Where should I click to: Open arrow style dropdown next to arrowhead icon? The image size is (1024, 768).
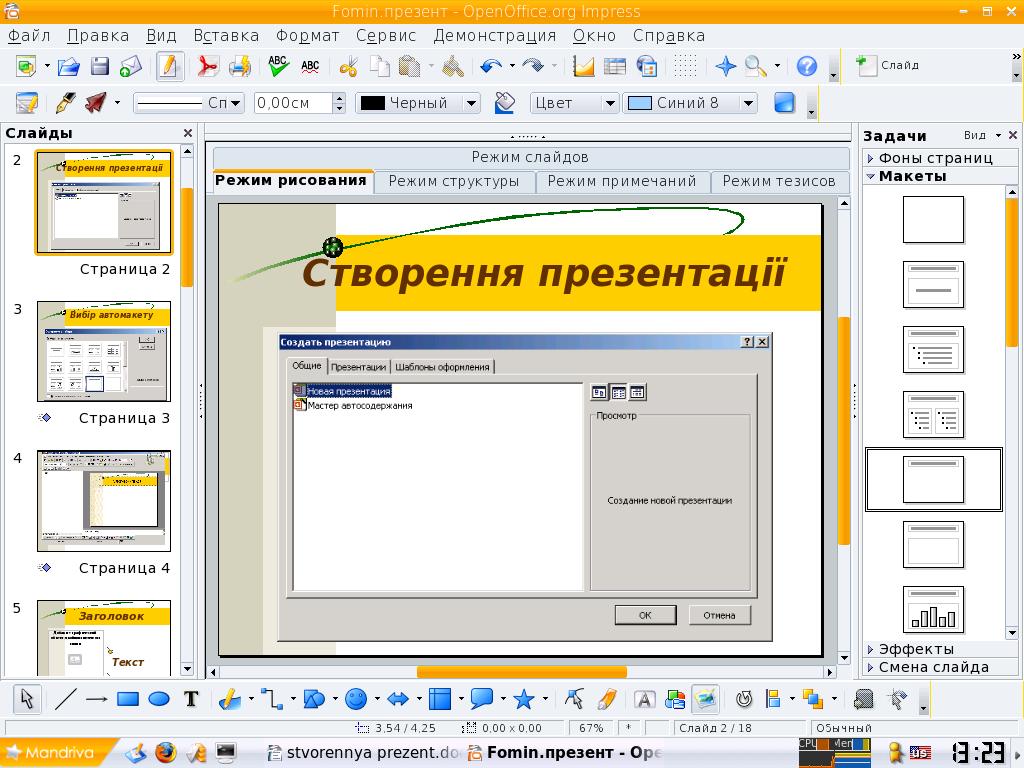[x=118, y=103]
